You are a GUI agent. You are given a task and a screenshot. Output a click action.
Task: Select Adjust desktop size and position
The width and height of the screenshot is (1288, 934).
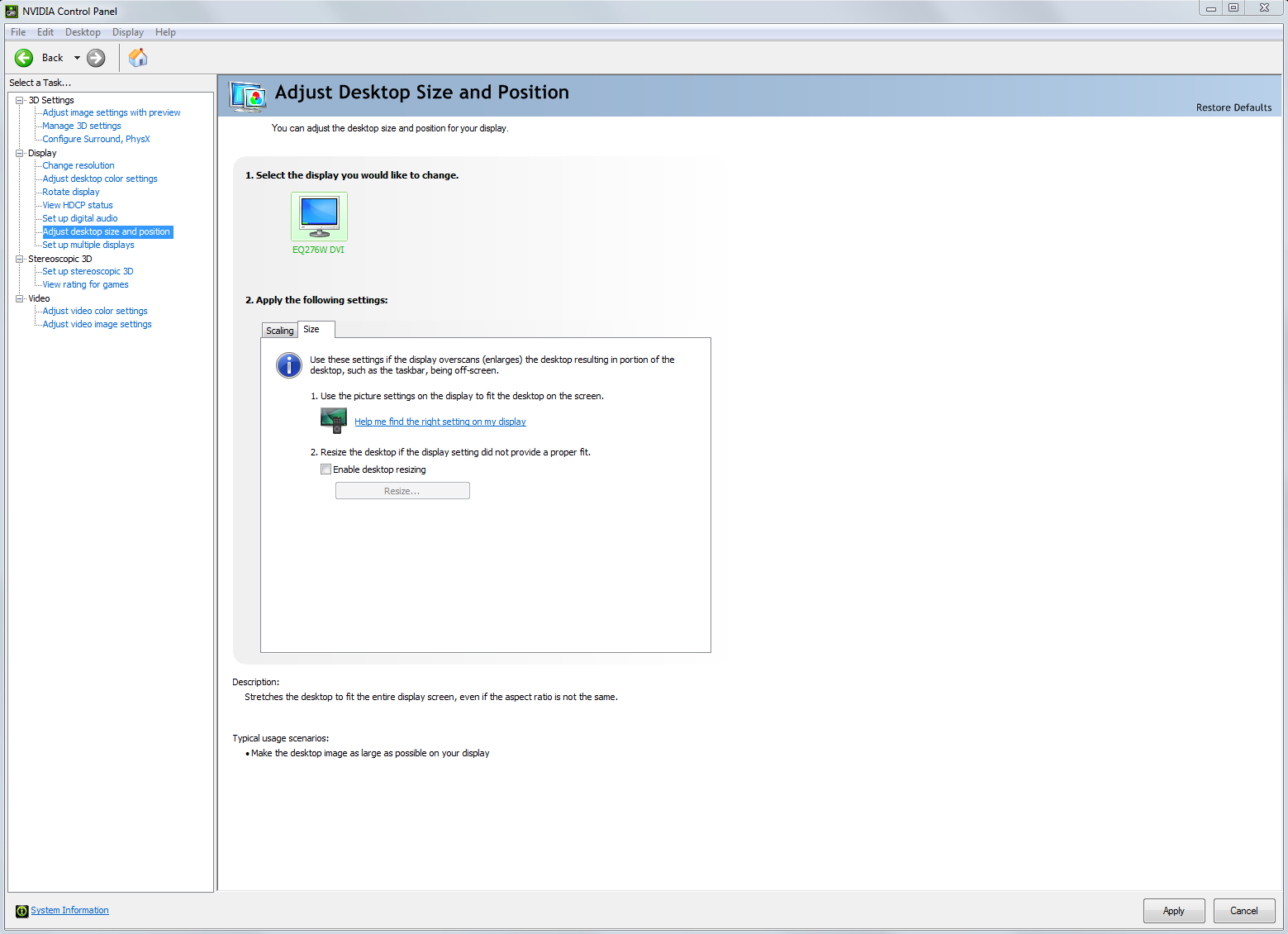click(107, 231)
